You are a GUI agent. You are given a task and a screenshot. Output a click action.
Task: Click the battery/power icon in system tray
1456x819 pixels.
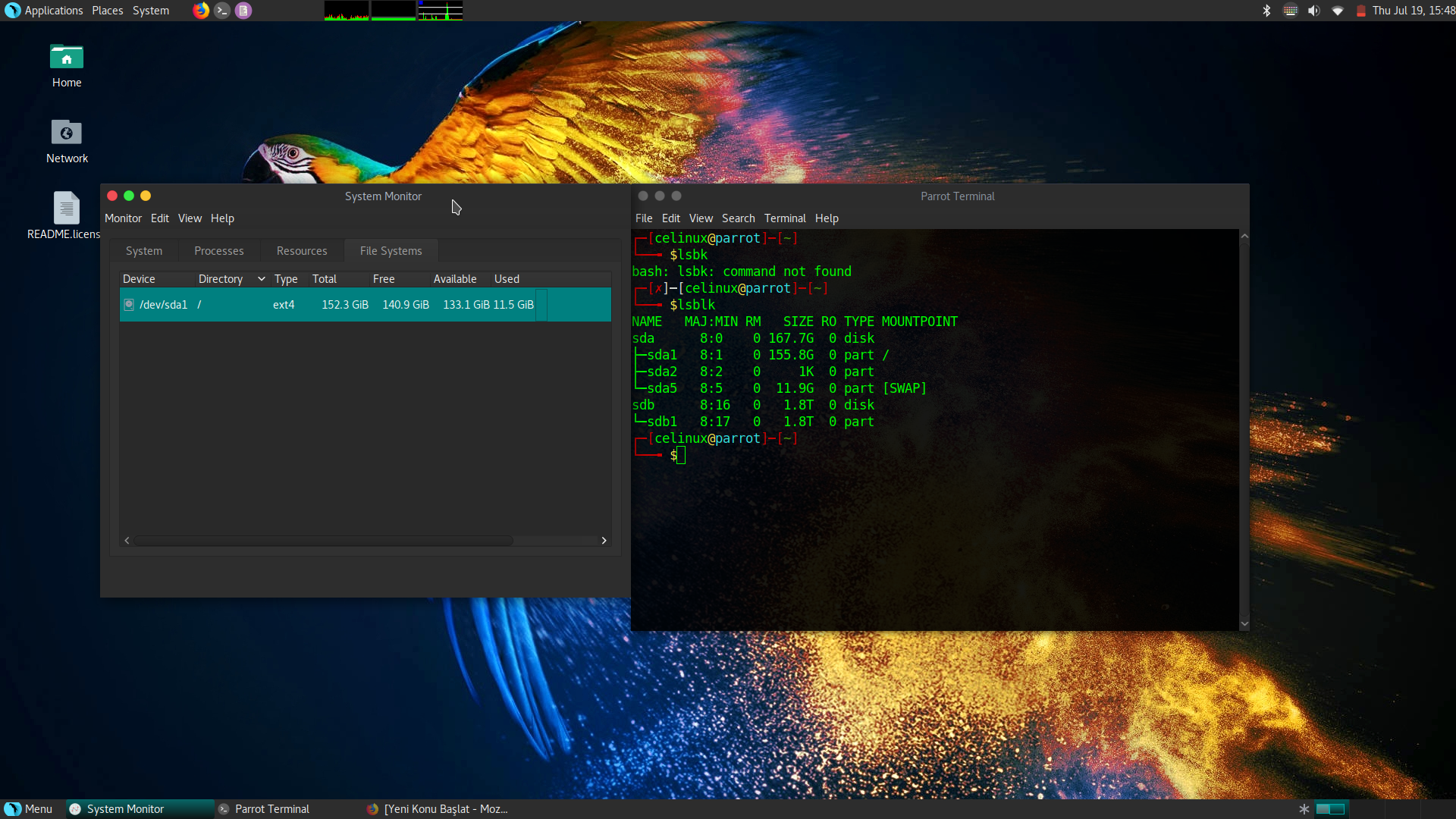[1361, 11]
